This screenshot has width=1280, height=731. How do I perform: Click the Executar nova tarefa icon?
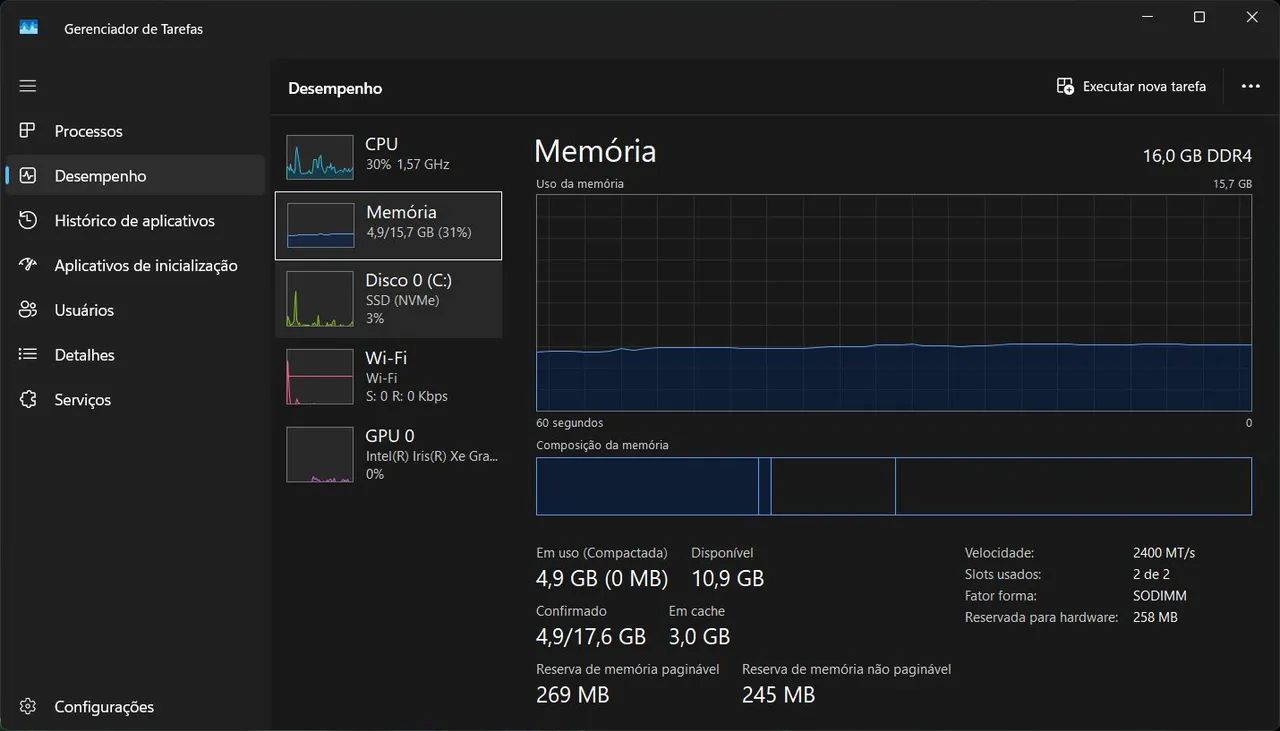tap(1065, 86)
